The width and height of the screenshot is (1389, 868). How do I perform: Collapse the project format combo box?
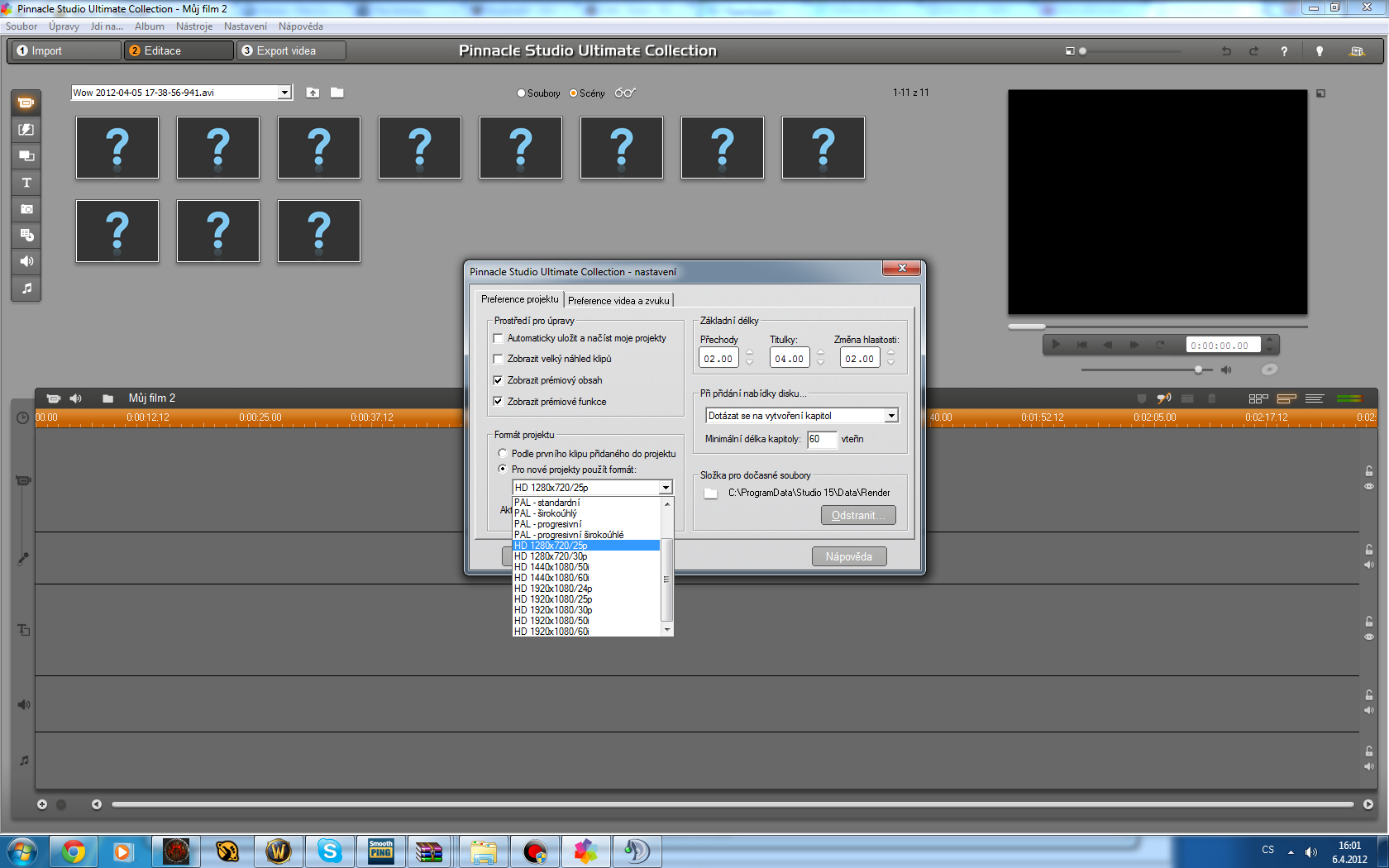pos(666,488)
